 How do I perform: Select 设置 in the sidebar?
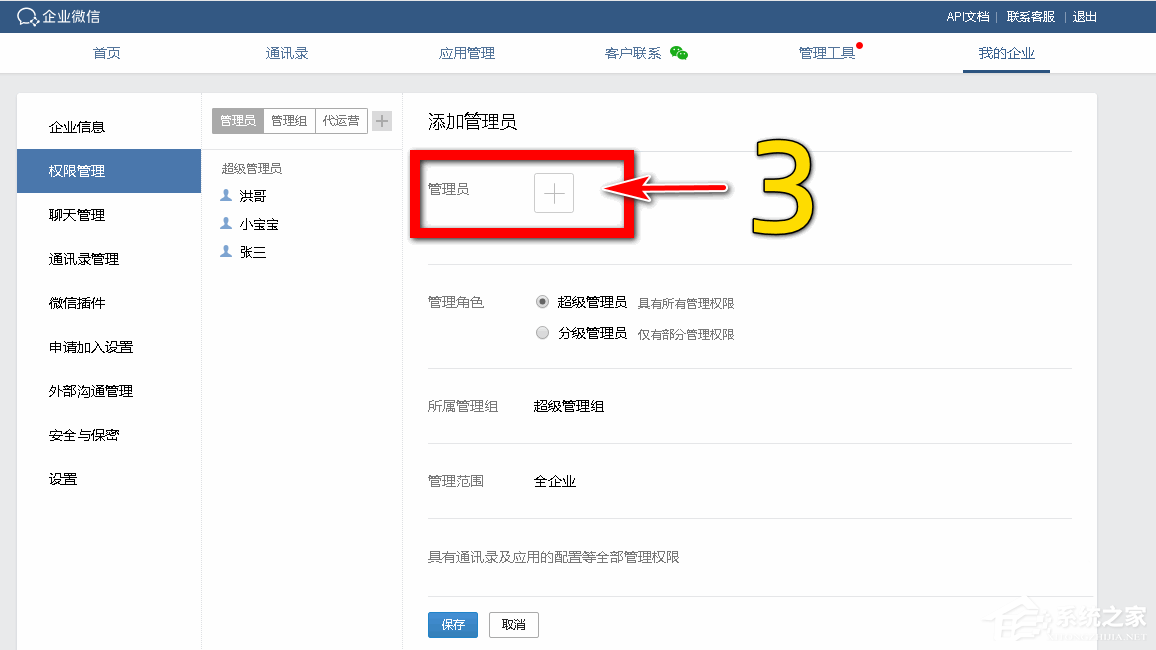(60, 478)
